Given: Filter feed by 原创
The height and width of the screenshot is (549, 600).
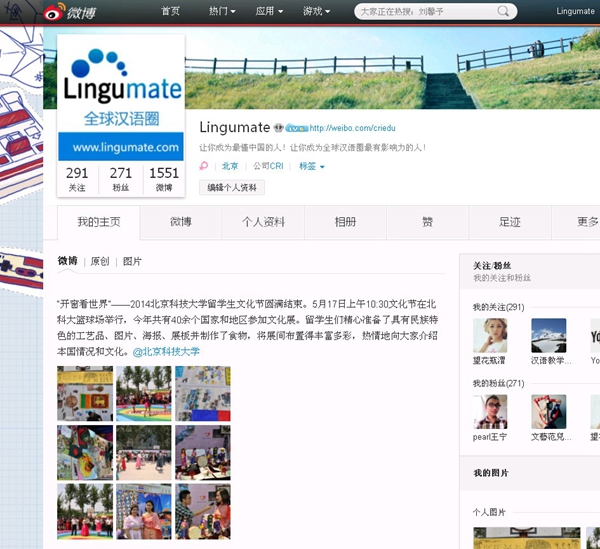Looking at the screenshot, I should click(100, 261).
